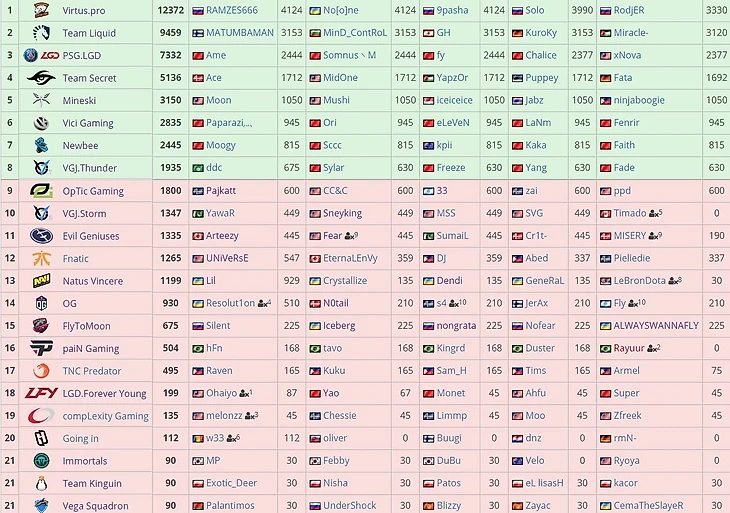Open player ALWAYSWANNAFLY's profile
The height and width of the screenshot is (513, 730).
(x=656, y=325)
